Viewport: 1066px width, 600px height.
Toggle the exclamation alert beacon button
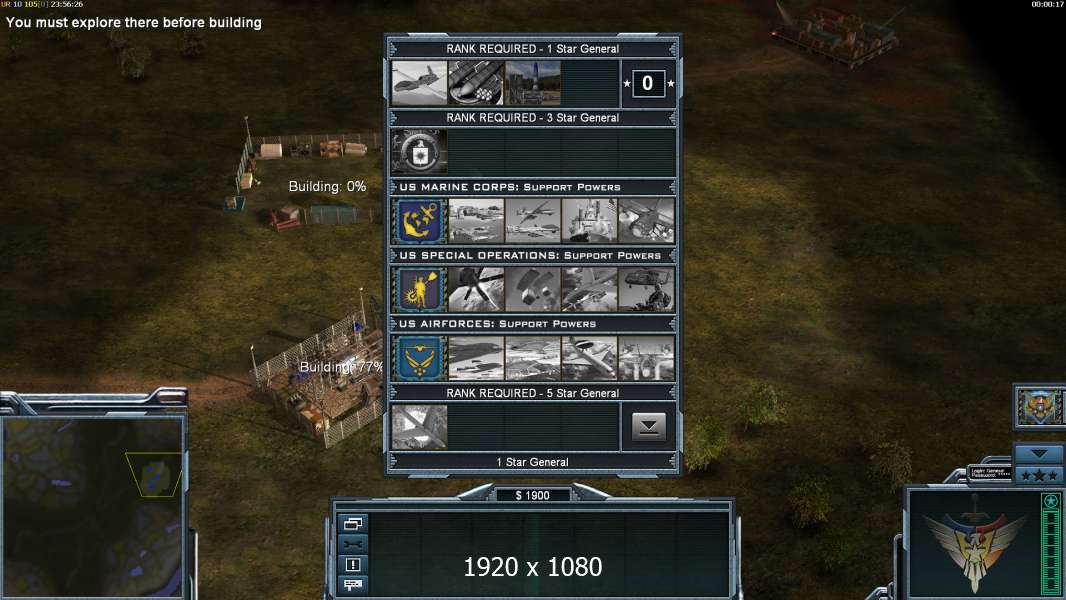(353, 564)
